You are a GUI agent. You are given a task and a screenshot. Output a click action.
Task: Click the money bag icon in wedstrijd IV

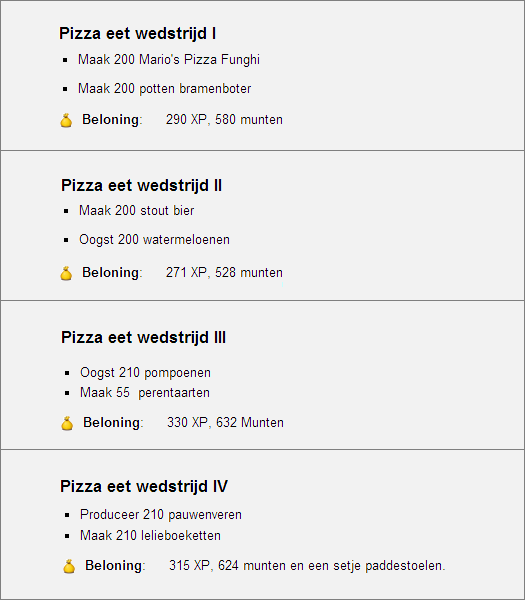coord(69,566)
